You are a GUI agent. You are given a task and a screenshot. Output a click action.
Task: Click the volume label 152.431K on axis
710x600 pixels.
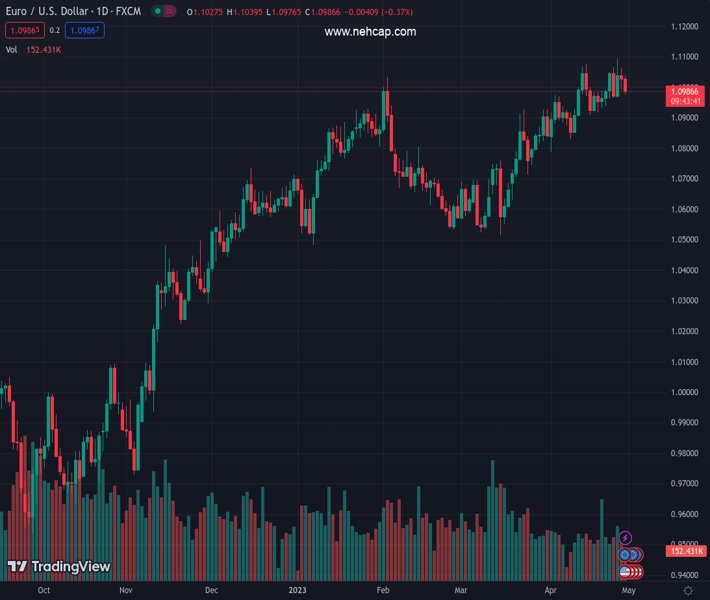click(688, 551)
